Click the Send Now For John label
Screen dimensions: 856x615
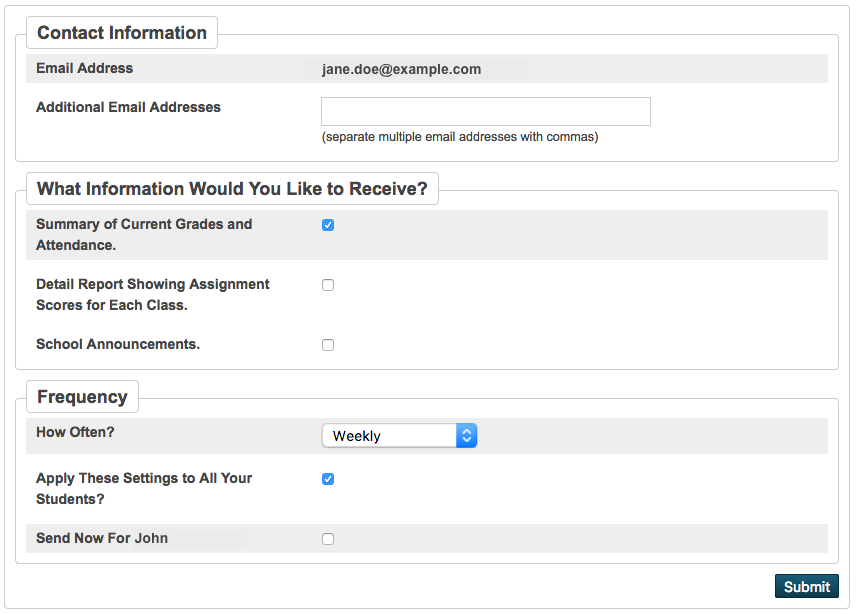click(x=102, y=538)
